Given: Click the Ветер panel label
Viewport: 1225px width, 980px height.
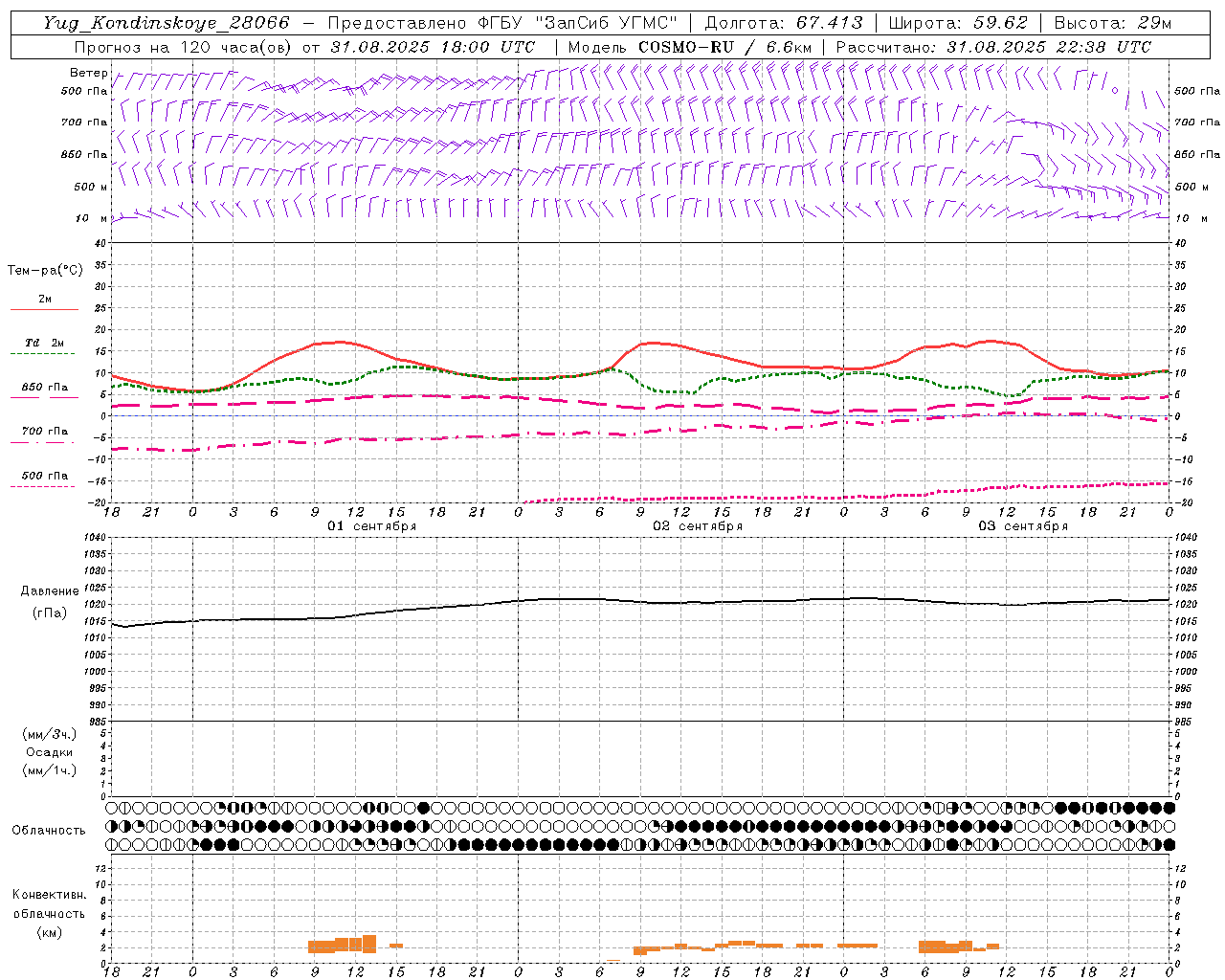Looking at the screenshot, I should tap(88, 73).
